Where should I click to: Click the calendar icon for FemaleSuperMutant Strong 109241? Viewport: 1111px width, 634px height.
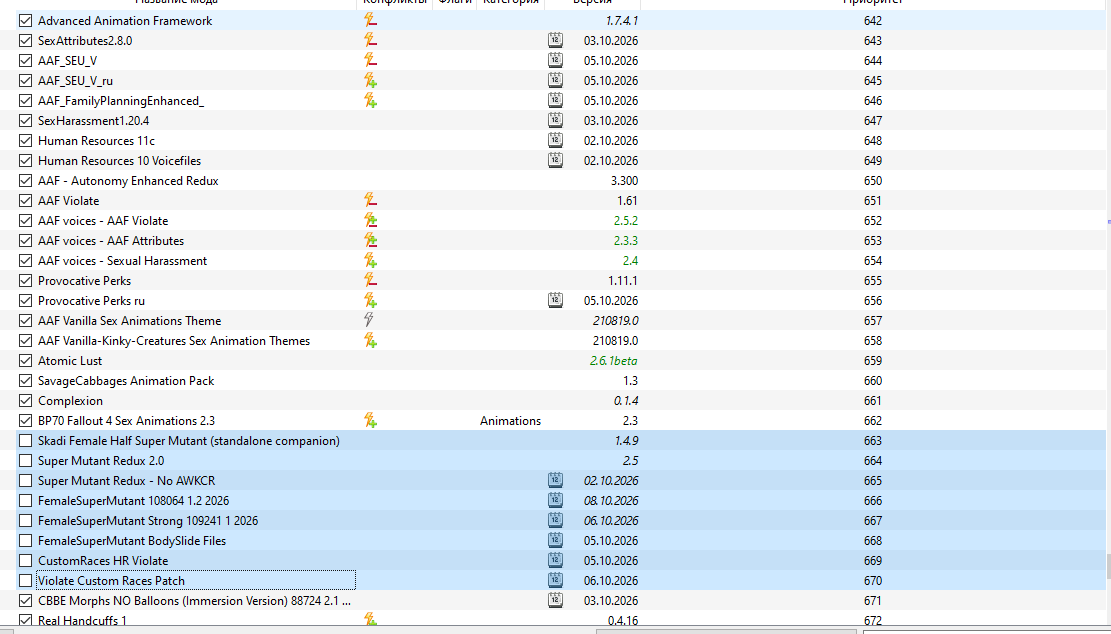[556, 521]
